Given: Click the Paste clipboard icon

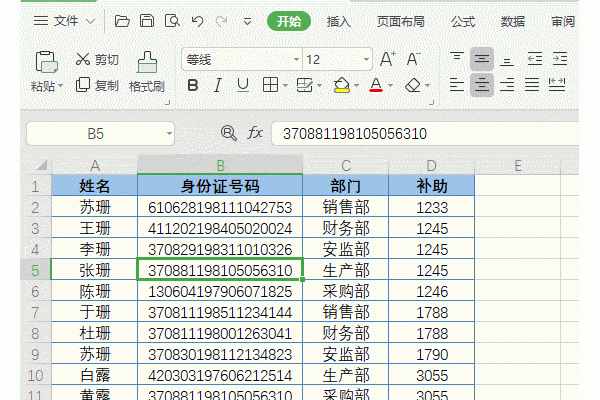Looking at the screenshot, I should [46, 62].
